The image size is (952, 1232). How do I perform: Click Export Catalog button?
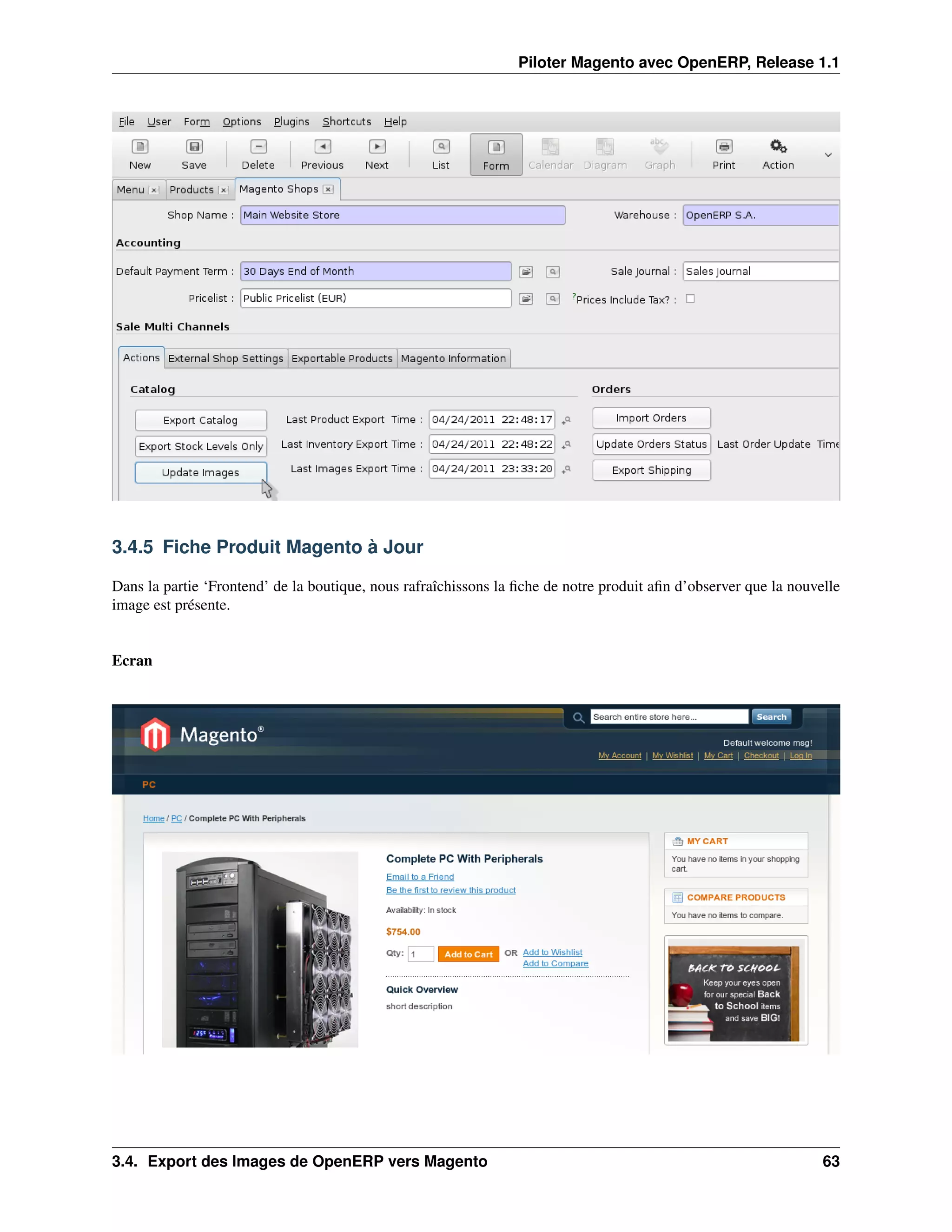pyautogui.click(x=201, y=420)
